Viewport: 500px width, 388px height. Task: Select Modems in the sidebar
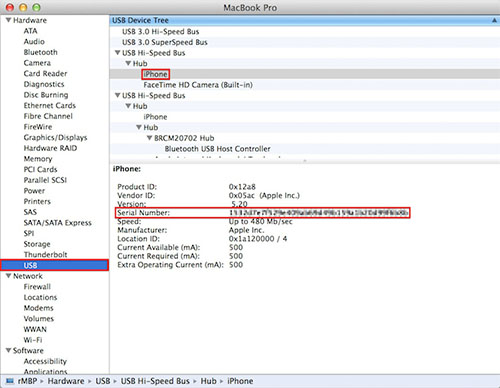pos(38,308)
